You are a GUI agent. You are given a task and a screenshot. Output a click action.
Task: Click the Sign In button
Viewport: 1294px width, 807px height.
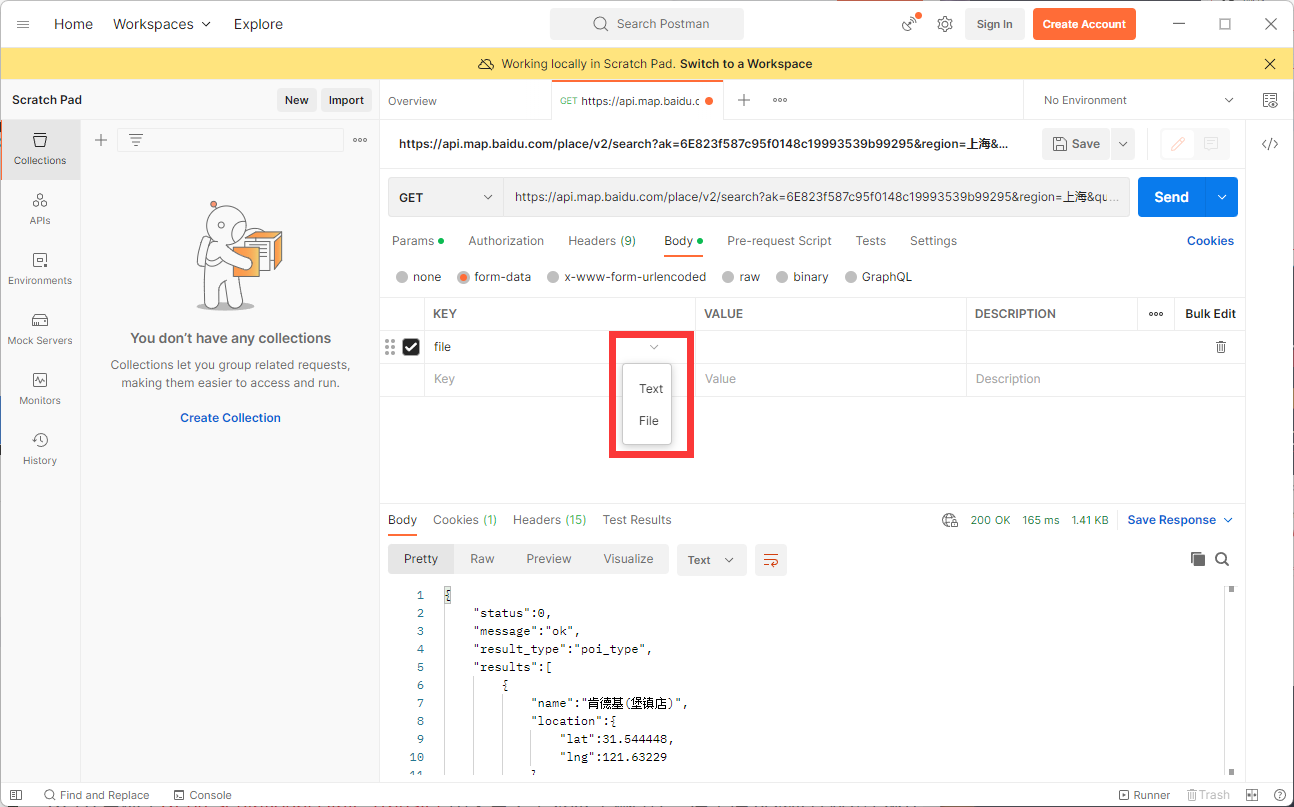click(x=994, y=24)
